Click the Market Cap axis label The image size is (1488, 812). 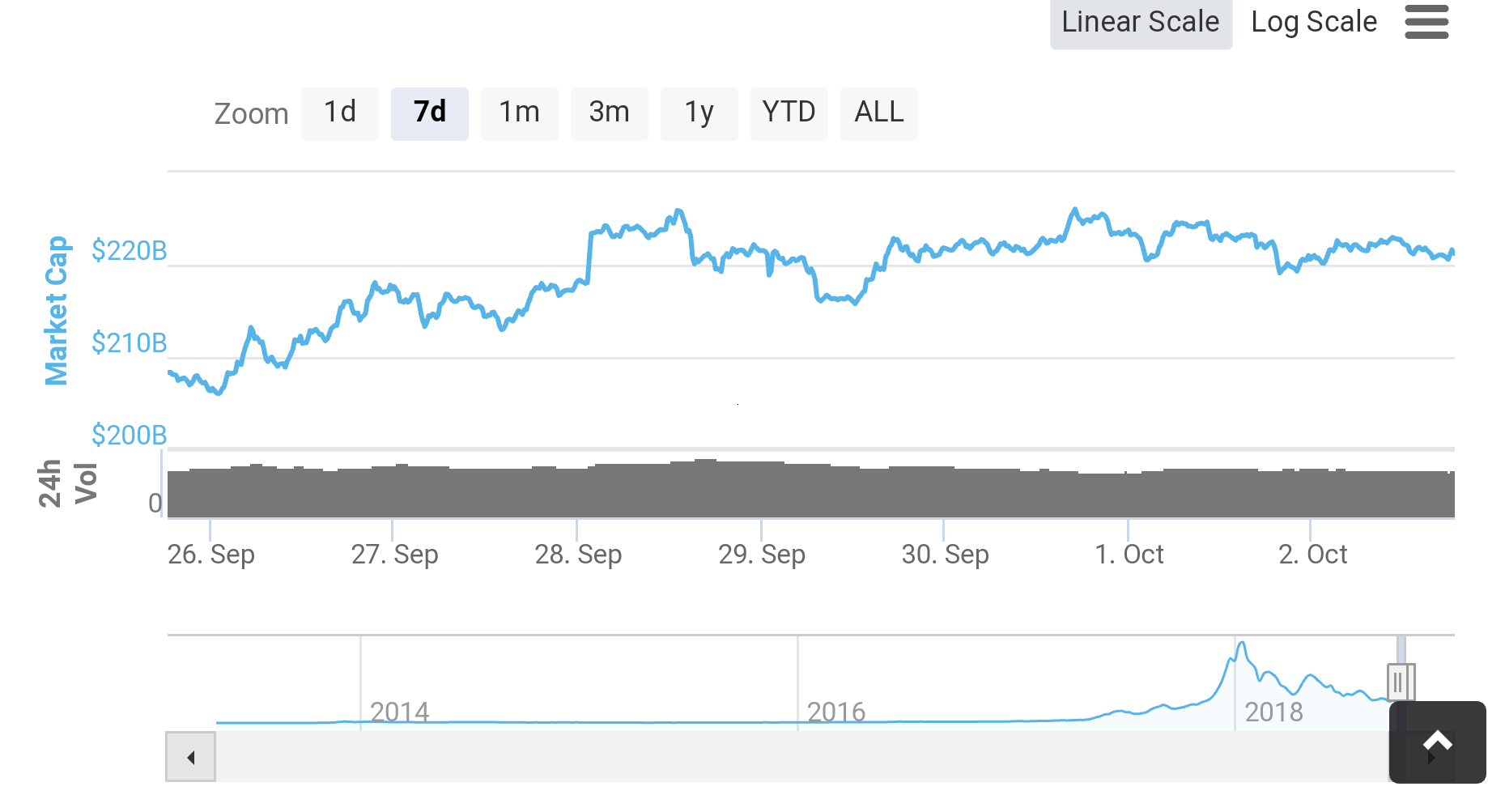click(x=56, y=311)
